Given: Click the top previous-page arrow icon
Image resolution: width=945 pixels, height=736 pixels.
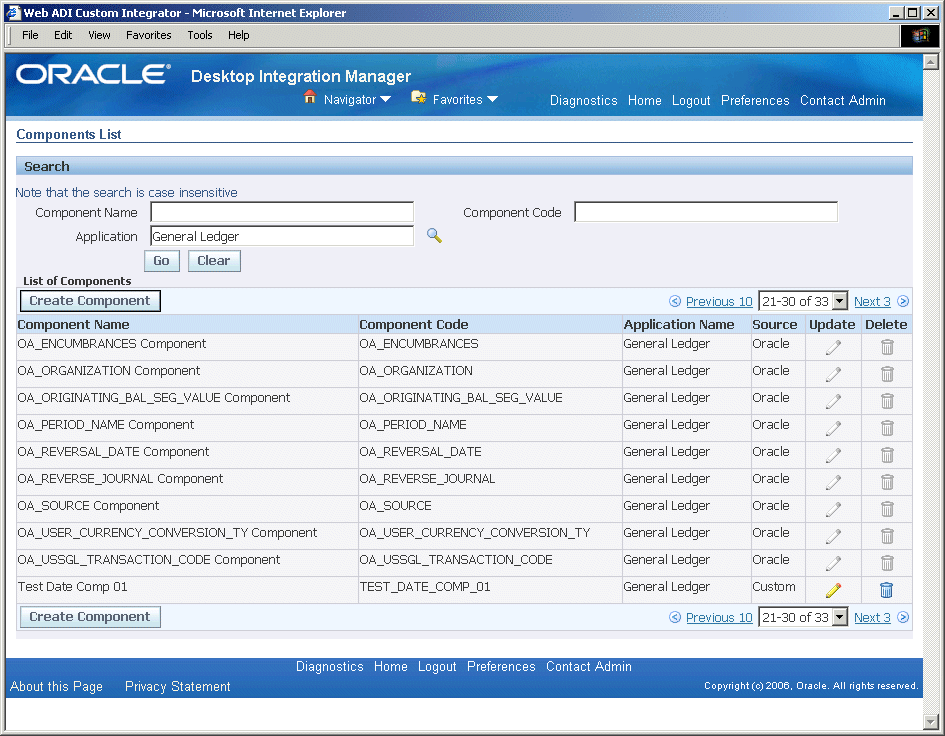Looking at the screenshot, I should click(675, 301).
